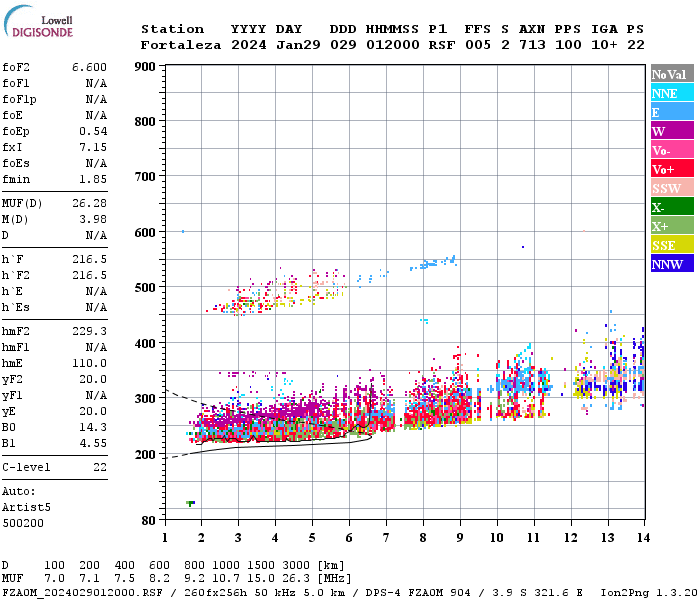Select the W purple legend swatch
This screenshot has width=700, height=600.
pyautogui.click(x=672, y=131)
